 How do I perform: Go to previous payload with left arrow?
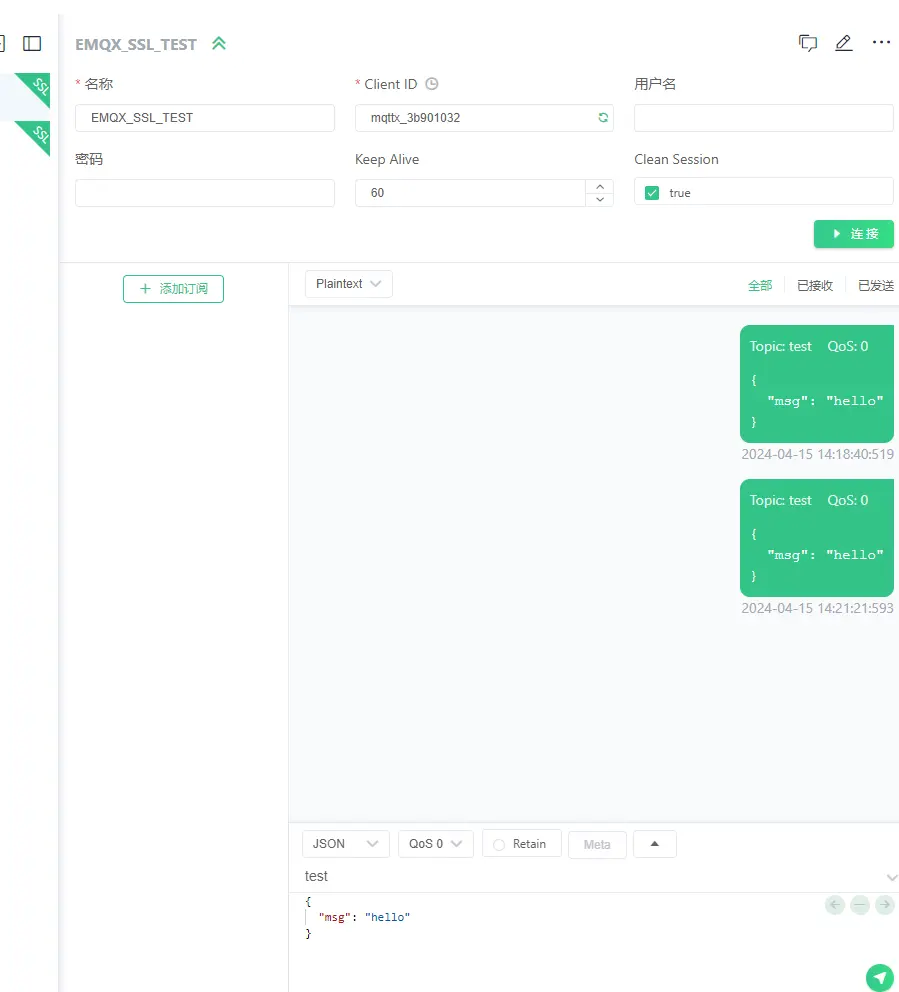coord(835,905)
